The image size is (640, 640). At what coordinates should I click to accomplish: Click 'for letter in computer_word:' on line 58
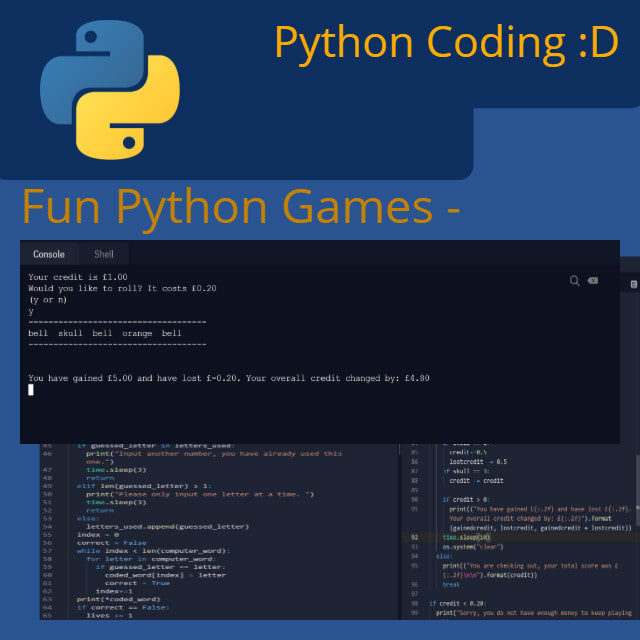coord(151,559)
